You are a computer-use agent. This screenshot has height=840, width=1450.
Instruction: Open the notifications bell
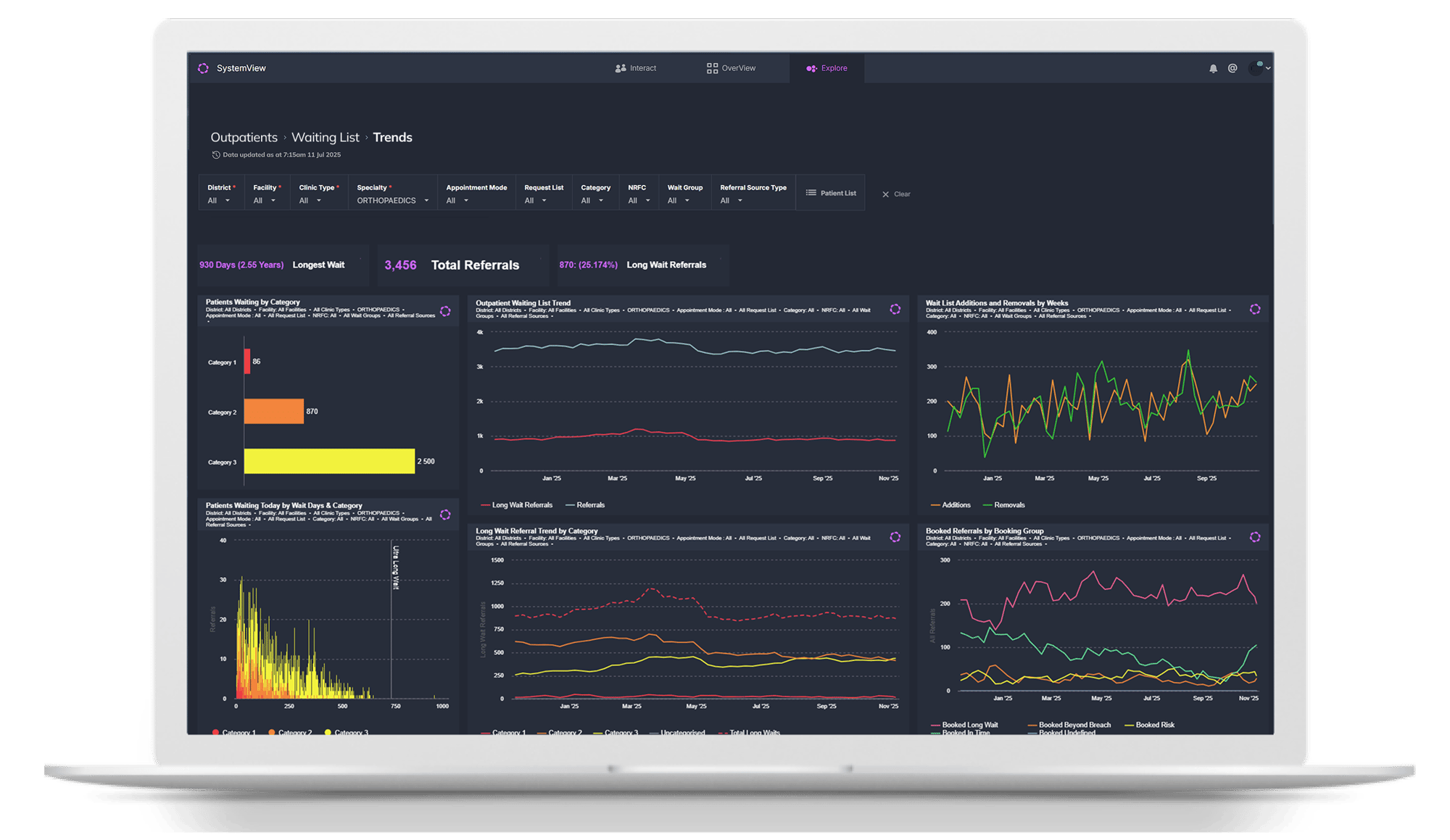pyautogui.click(x=1213, y=69)
